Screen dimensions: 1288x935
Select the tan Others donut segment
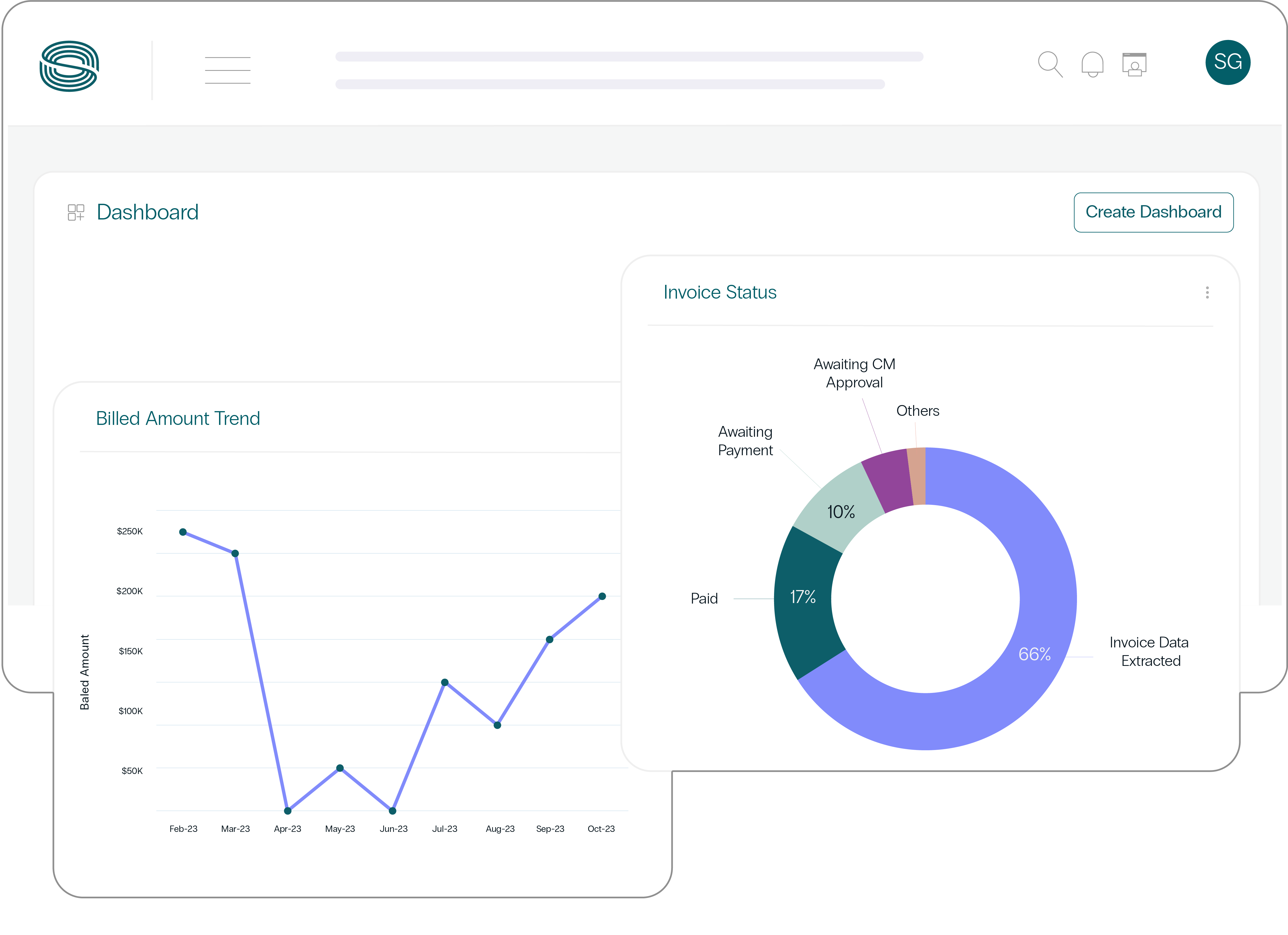pos(918,476)
